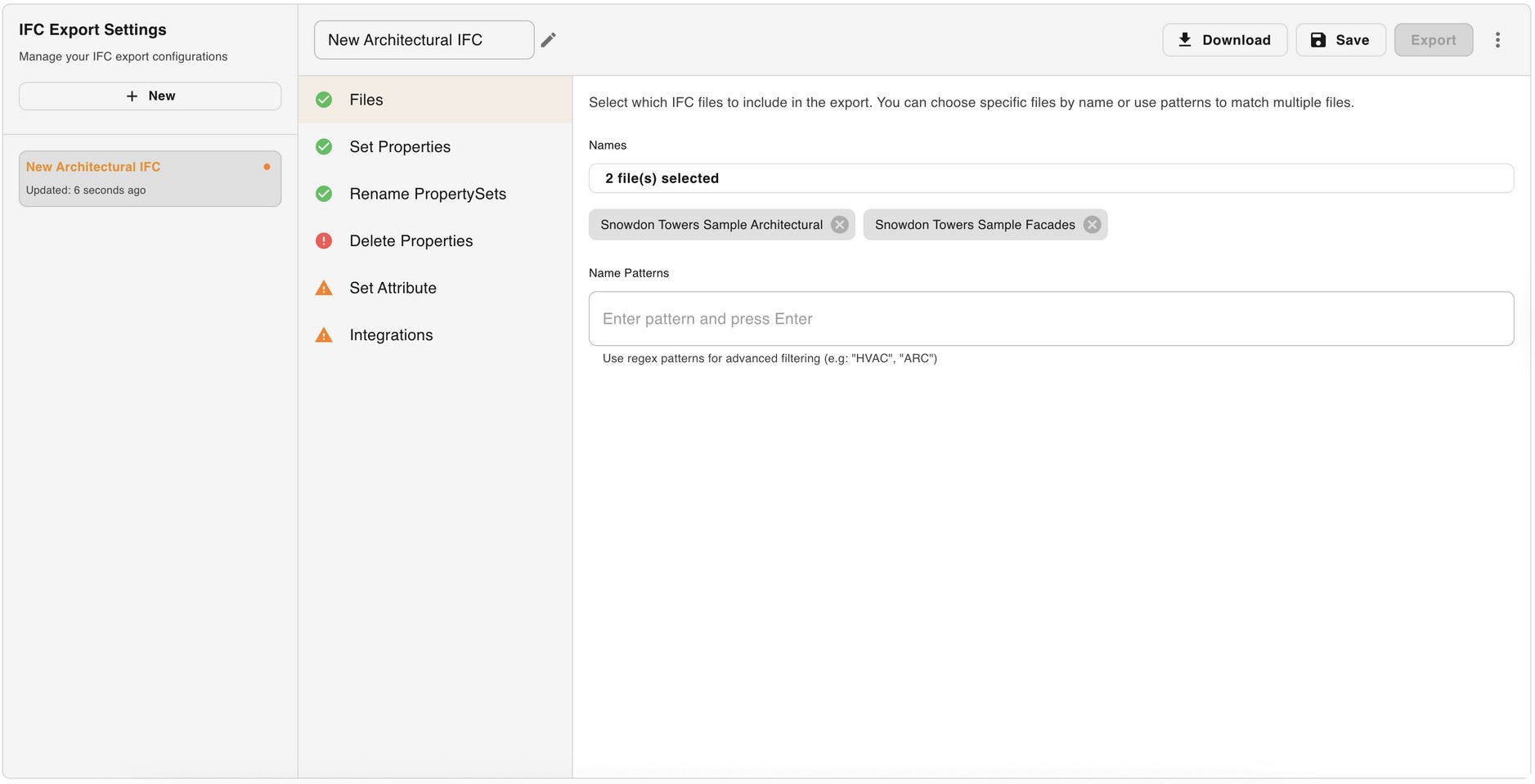Open Rename PropertySets section
Screen dimensions: 1535x784
[x=435, y=194]
